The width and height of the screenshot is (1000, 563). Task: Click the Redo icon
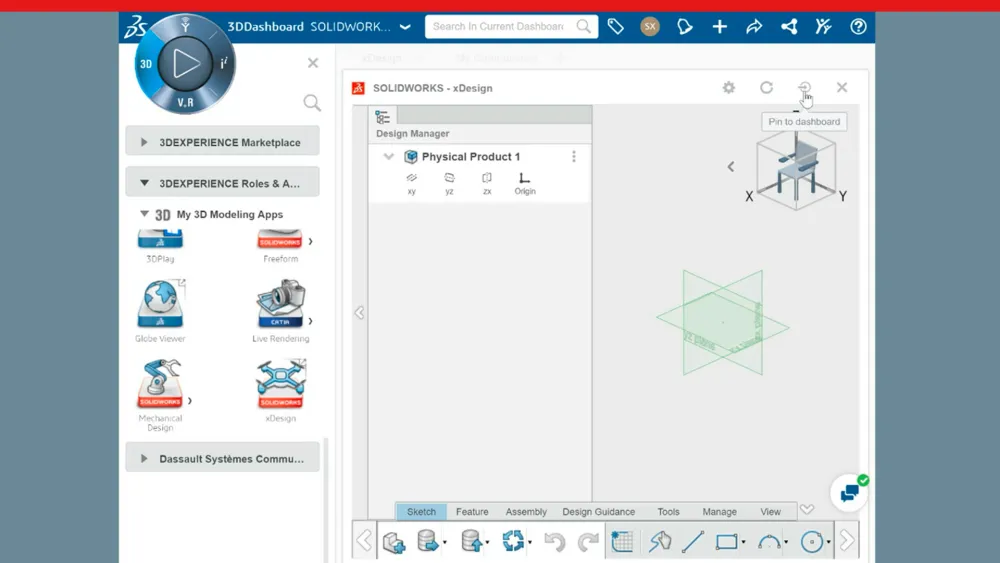point(587,541)
